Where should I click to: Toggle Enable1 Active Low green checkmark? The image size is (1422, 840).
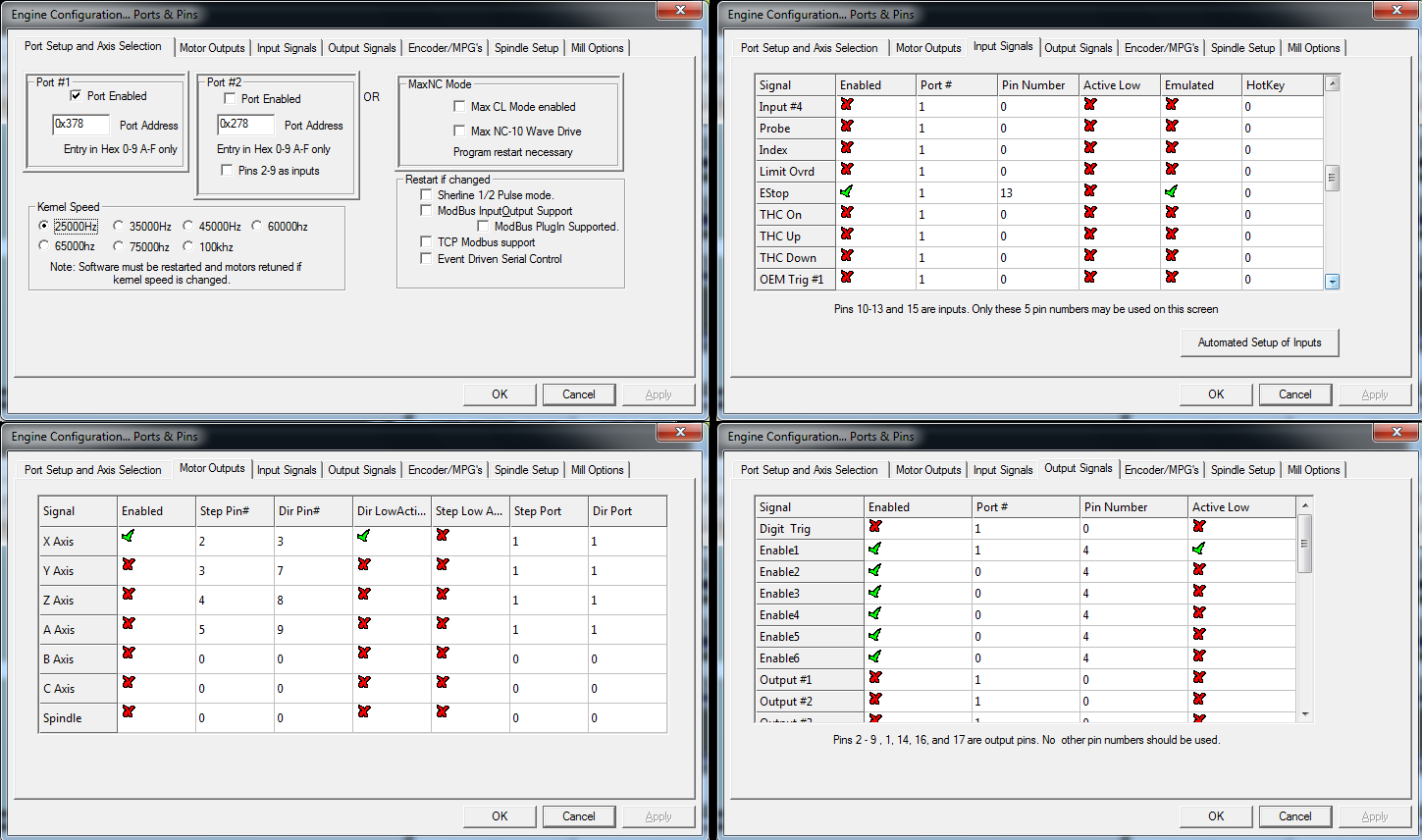coord(1198,549)
